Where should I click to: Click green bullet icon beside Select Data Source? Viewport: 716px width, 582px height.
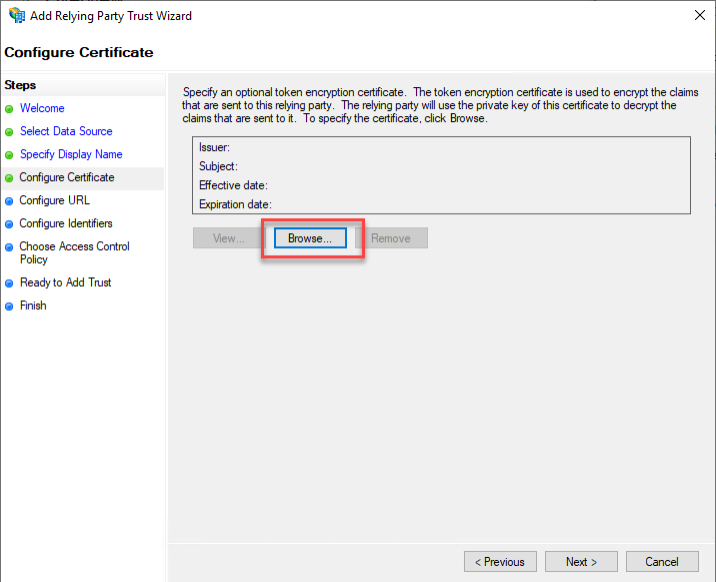pyautogui.click(x=9, y=132)
